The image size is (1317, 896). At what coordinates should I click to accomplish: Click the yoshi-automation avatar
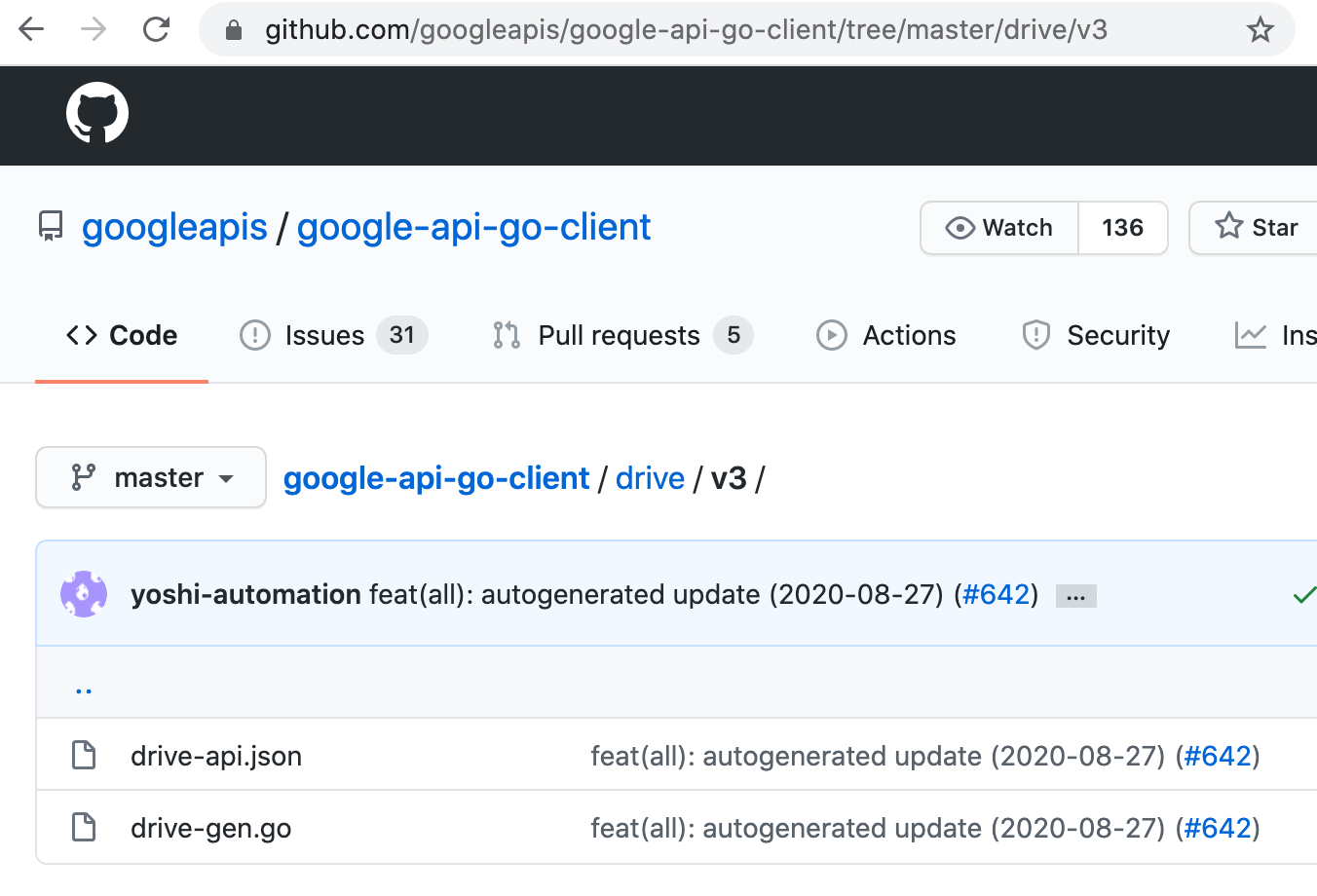(x=84, y=594)
